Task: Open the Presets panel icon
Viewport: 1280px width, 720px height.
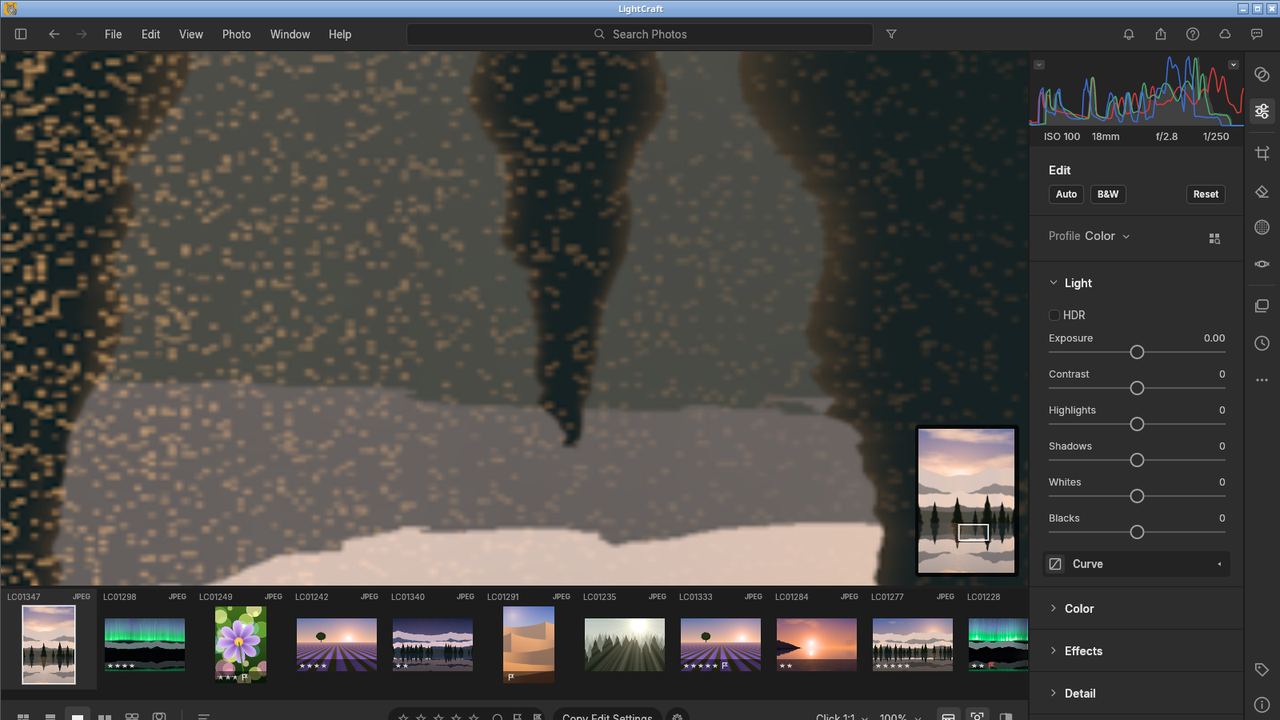Action: click(x=1262, y=74)
